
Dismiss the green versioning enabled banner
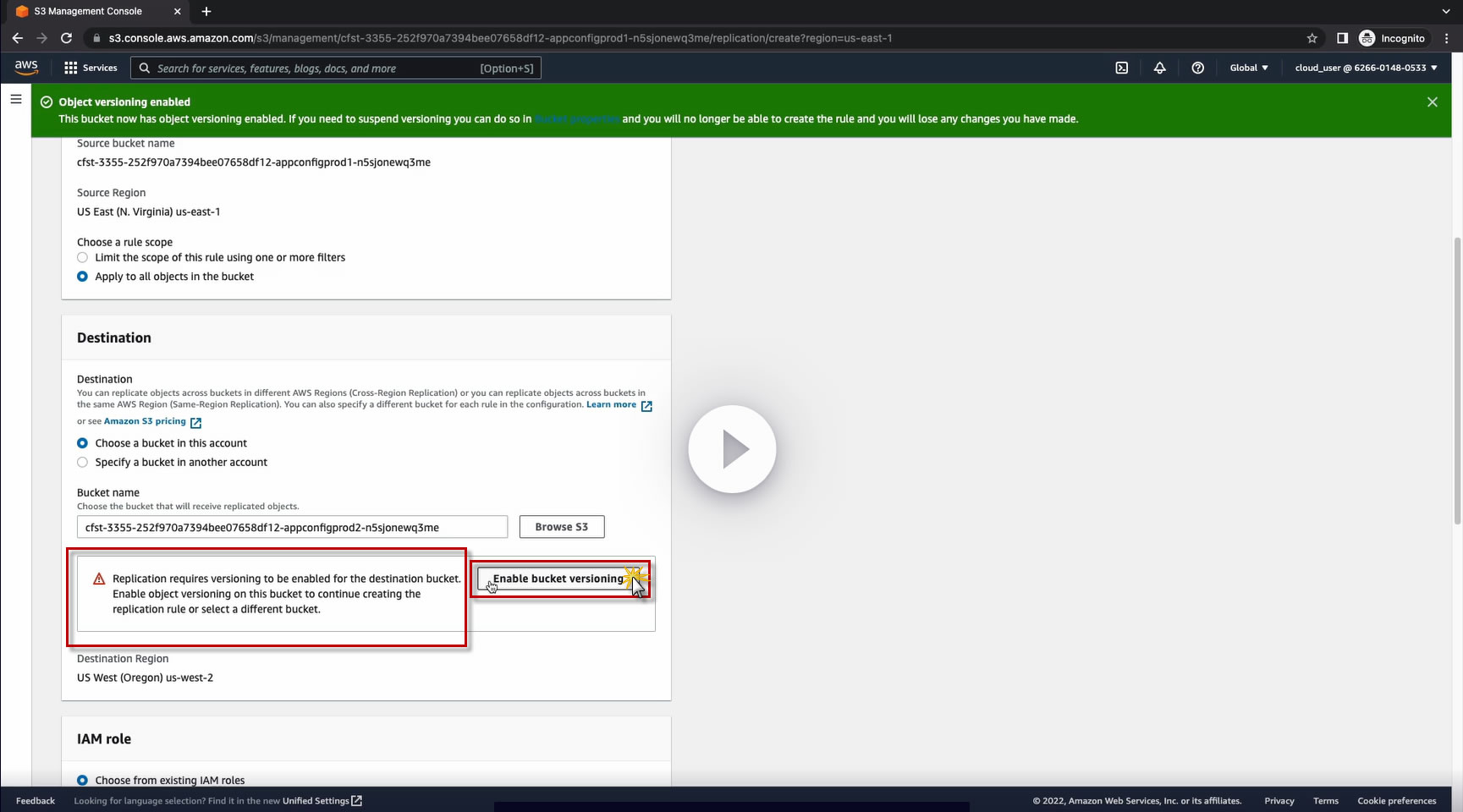tap(1433, 102)
